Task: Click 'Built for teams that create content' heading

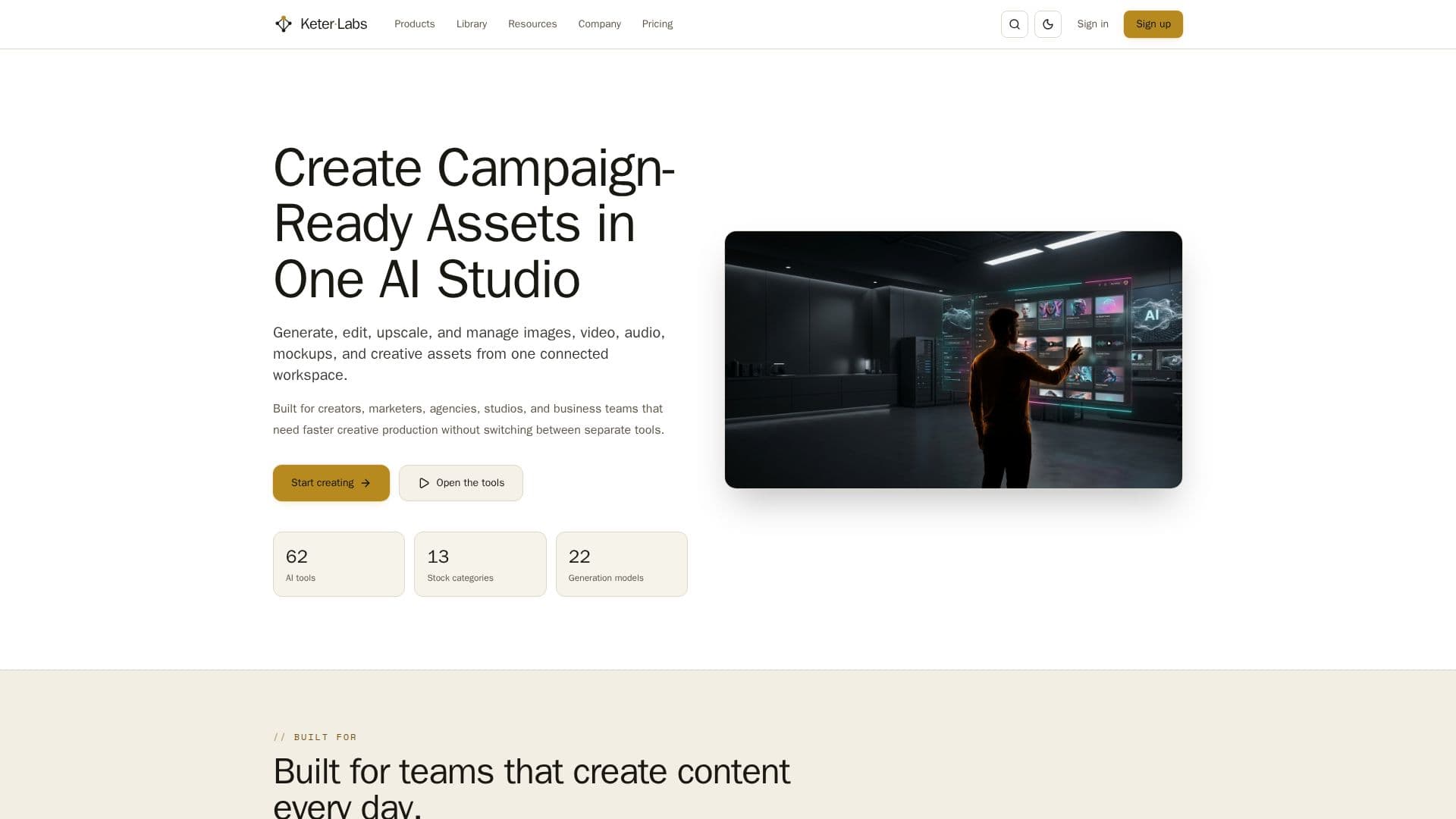Action: (x=532, y=787)
